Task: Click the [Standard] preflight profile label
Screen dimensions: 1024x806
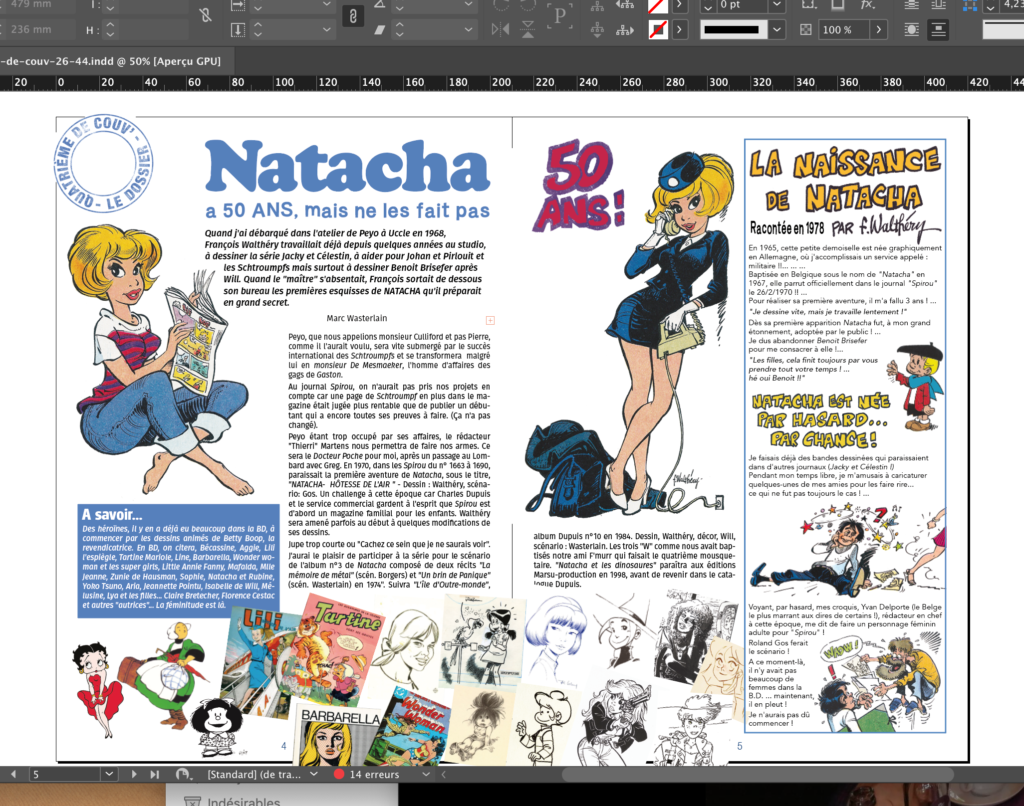Action: (x=254, y=774)
